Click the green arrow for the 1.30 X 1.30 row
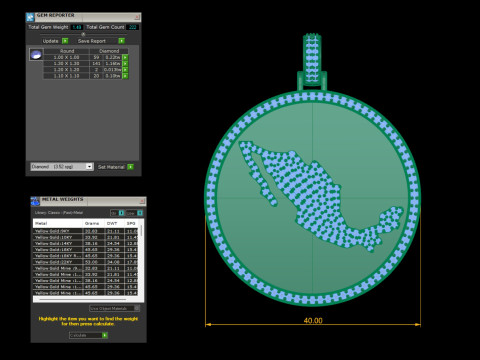 click(125, 63)
